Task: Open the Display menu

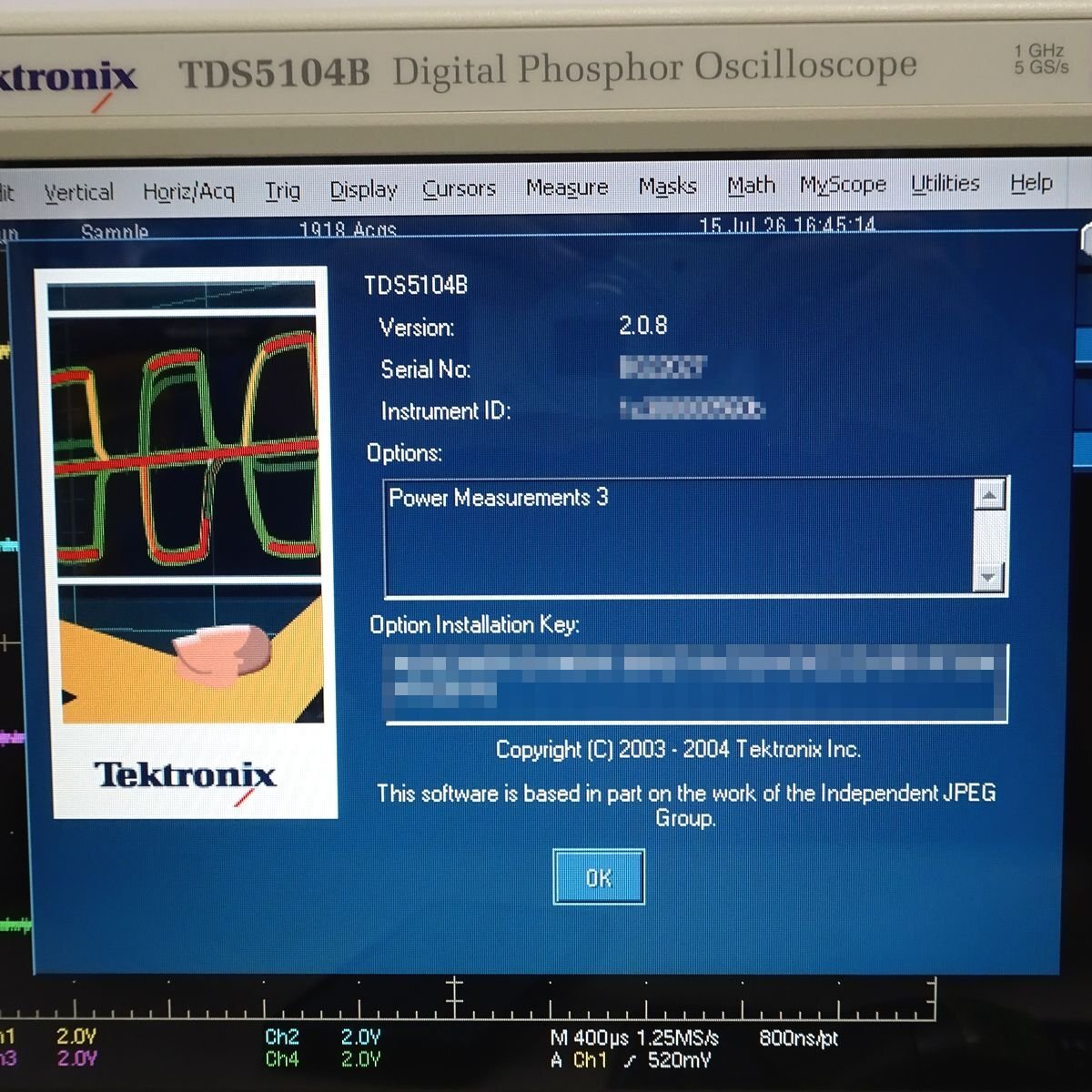Action: click(x=363, y=189)
